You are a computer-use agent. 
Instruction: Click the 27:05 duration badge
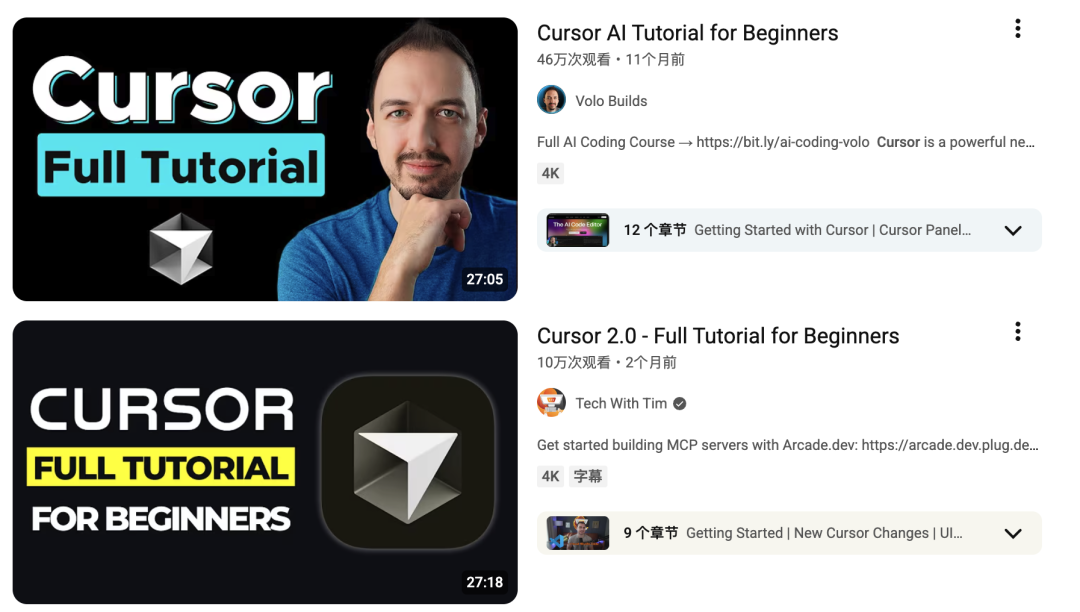point(484,279)
